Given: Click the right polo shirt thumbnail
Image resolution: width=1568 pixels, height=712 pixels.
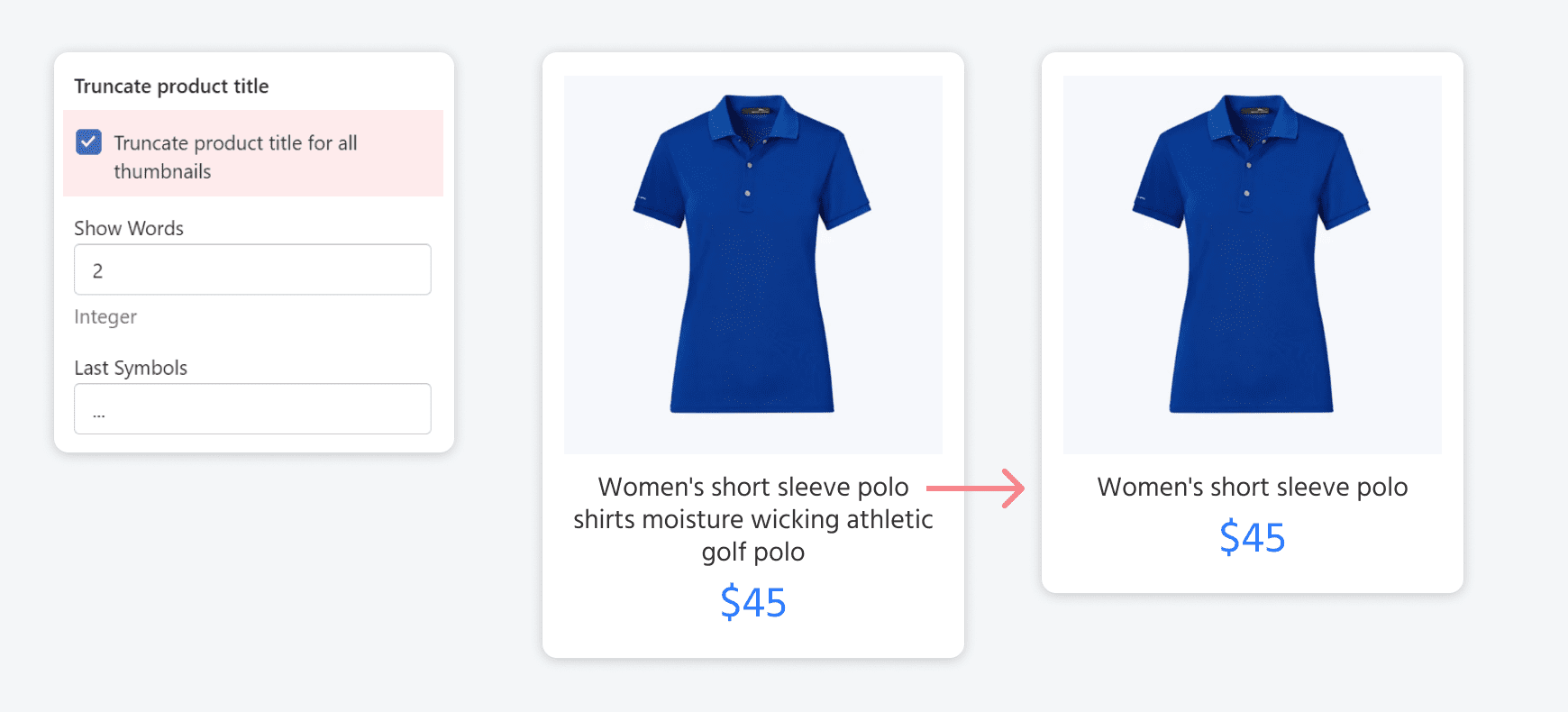Looking at the screenshot, I should point(1252,264).
